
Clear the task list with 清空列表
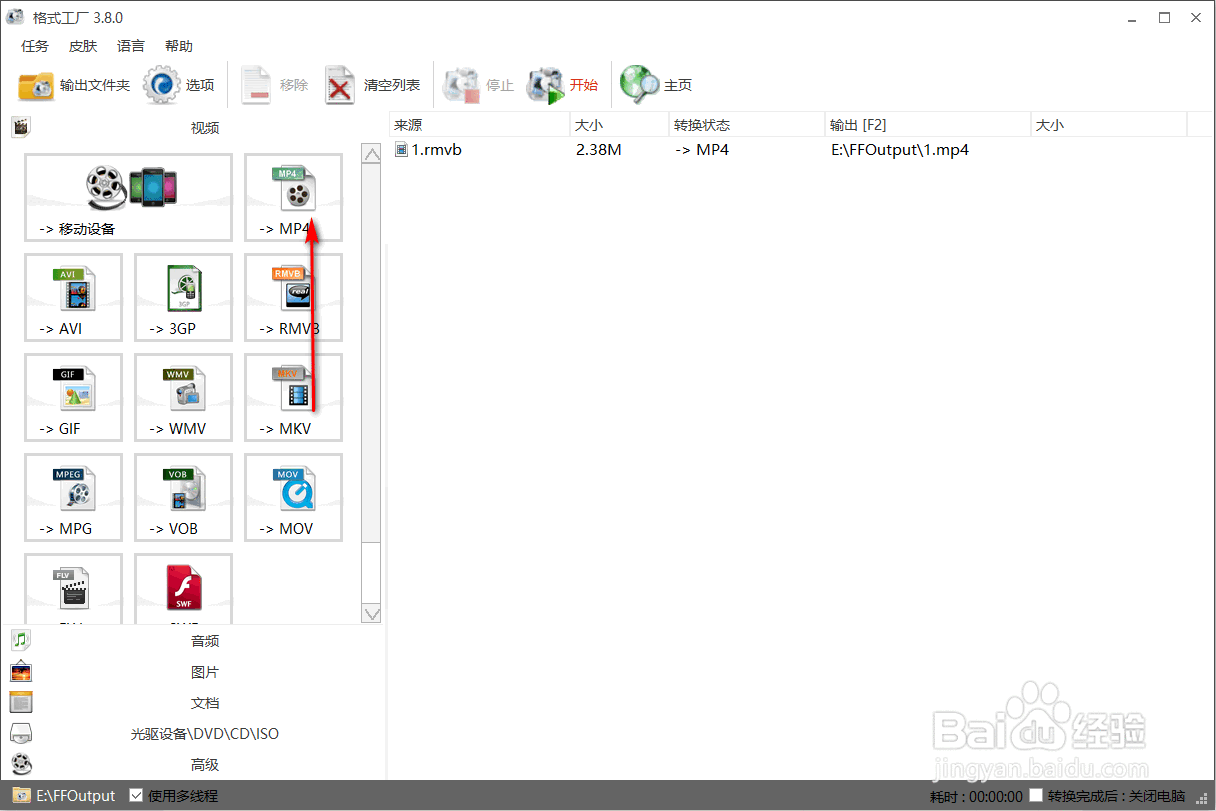tap(372, 86)
